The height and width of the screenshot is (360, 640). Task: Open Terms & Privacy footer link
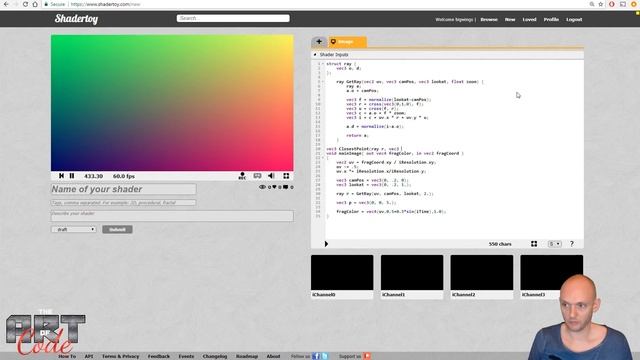[x=120, y=356]
